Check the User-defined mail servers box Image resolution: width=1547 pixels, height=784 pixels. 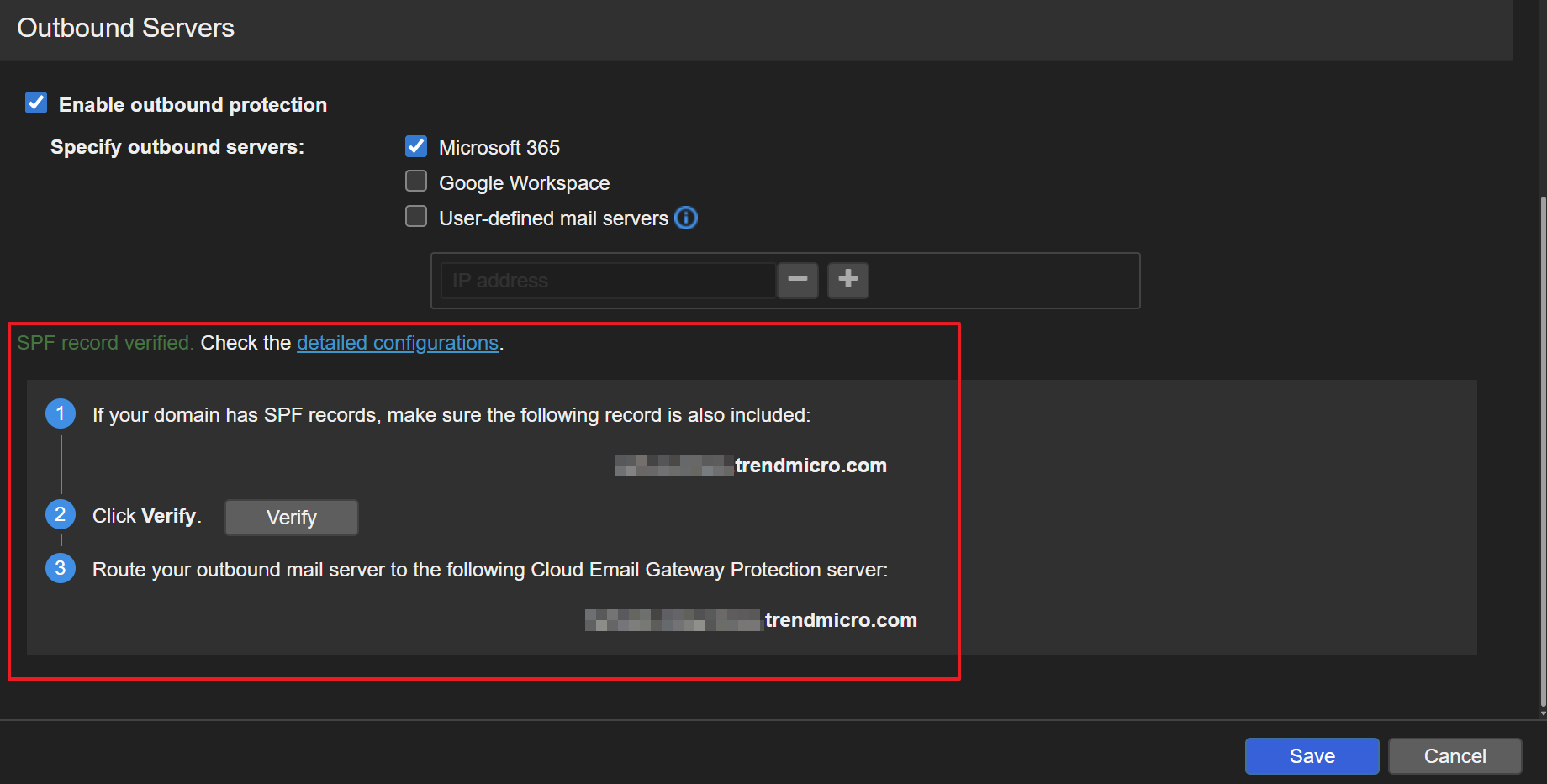coord(416,218)
